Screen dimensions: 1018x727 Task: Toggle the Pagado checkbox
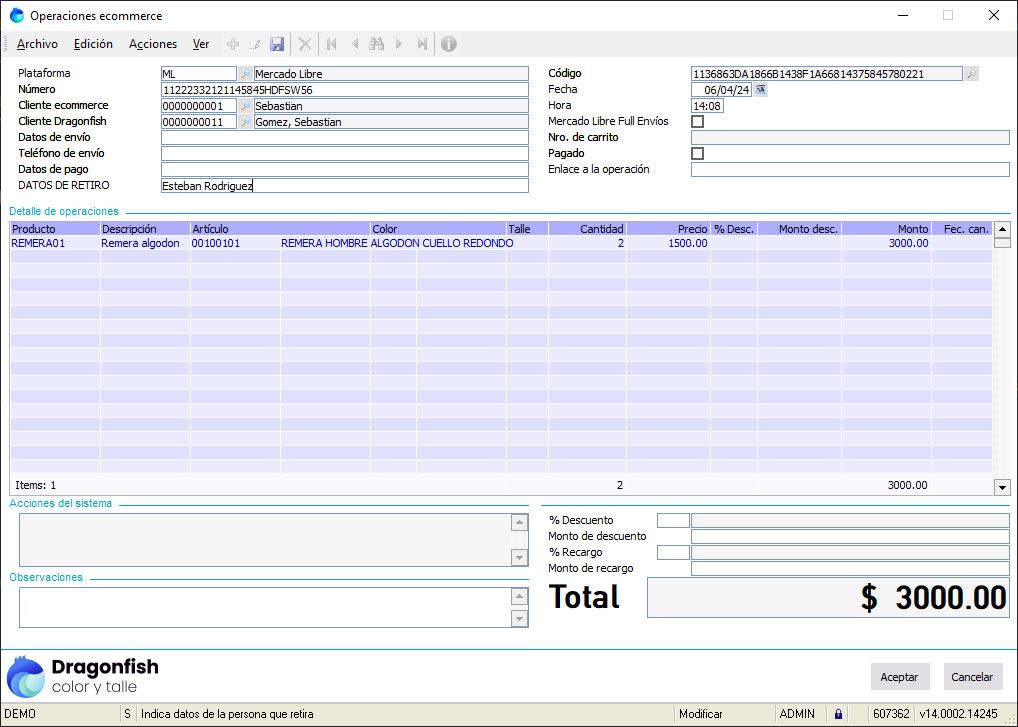[x=698, y=154]
